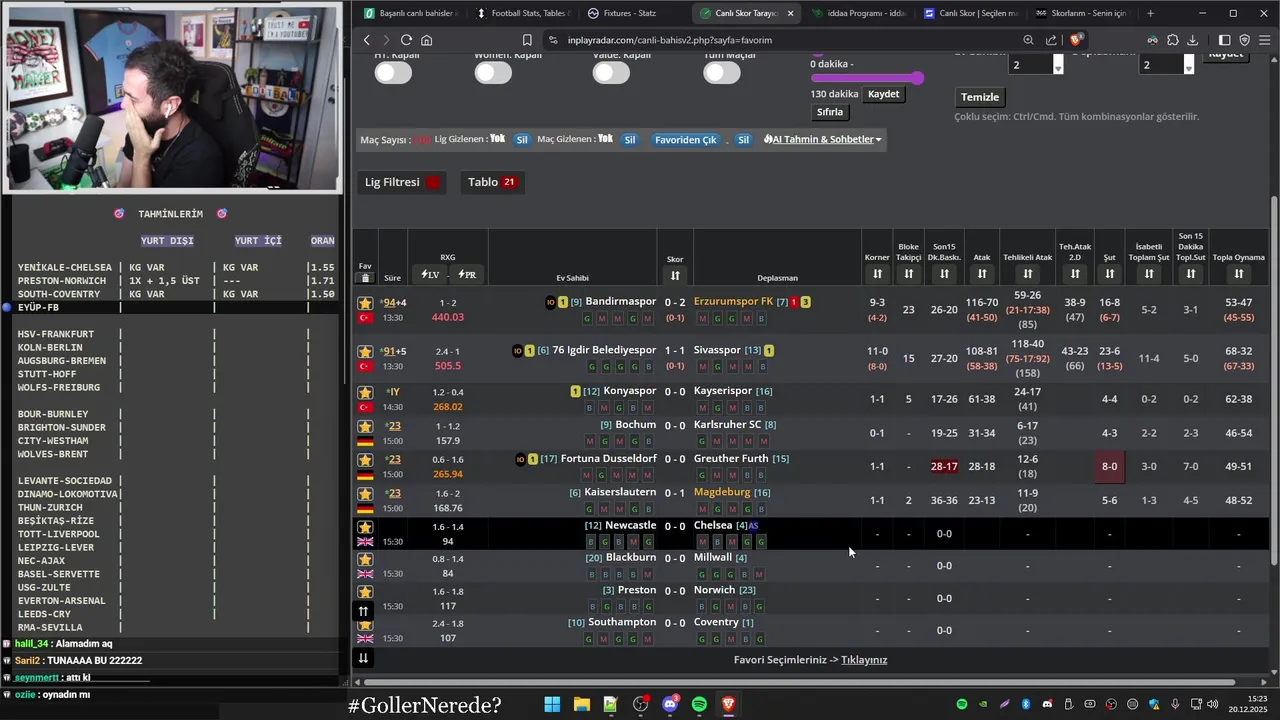Sort table by the PR RXG button

467,274
